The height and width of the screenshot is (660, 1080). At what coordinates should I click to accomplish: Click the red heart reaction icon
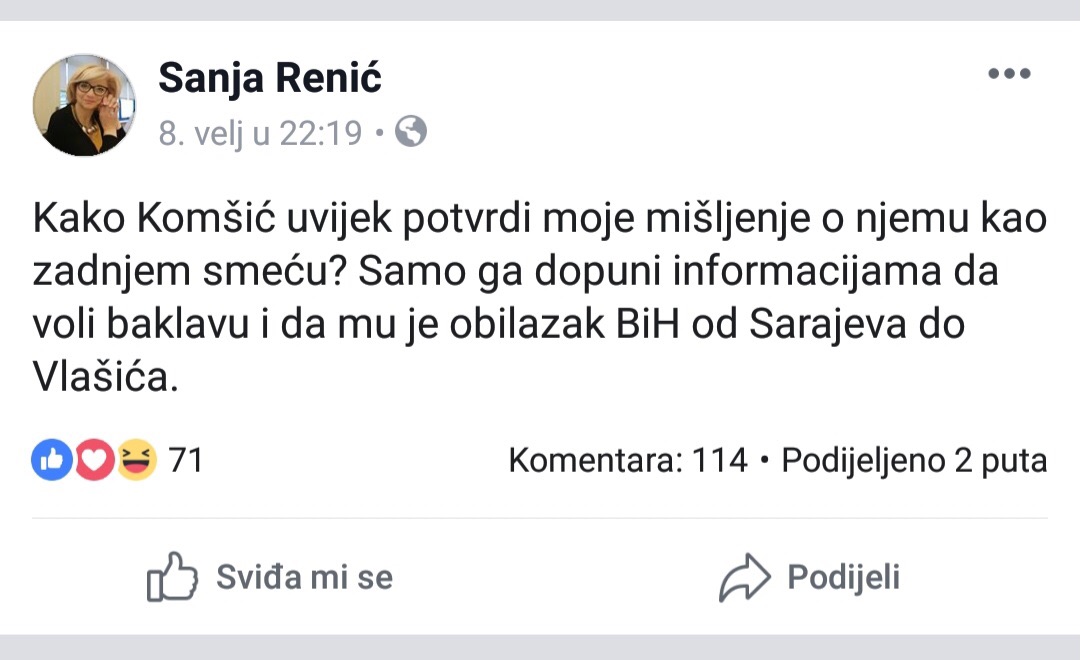(x=94, y=460)
